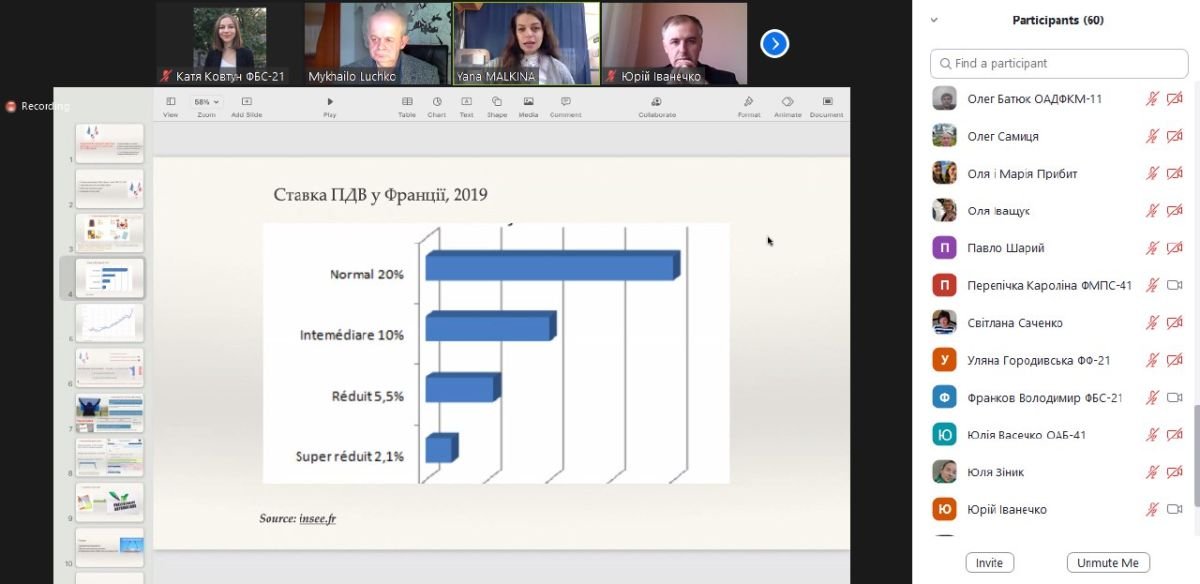
Task: Select Юрій Іванечко video tile
Action: pos(675,43)
